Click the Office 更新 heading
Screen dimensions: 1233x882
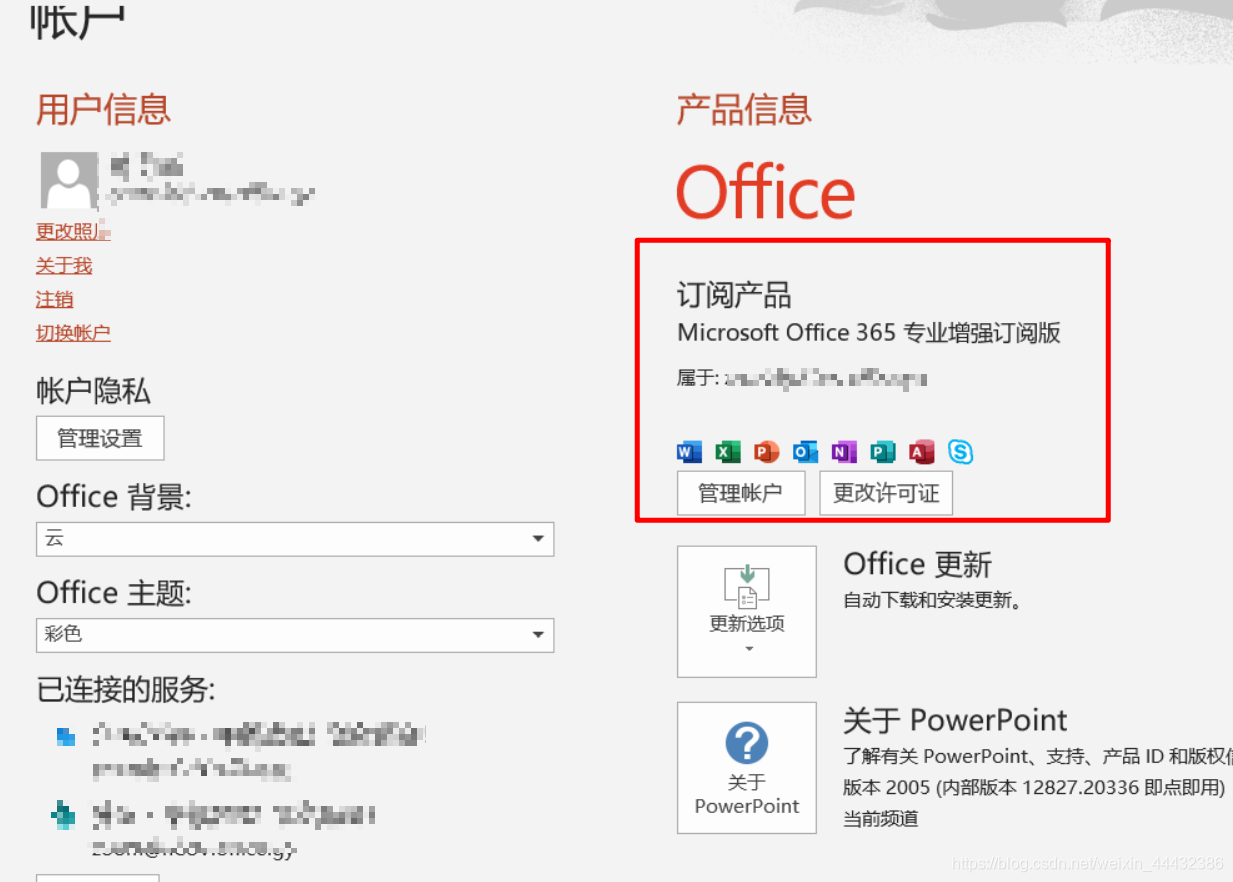coord(917,564)
